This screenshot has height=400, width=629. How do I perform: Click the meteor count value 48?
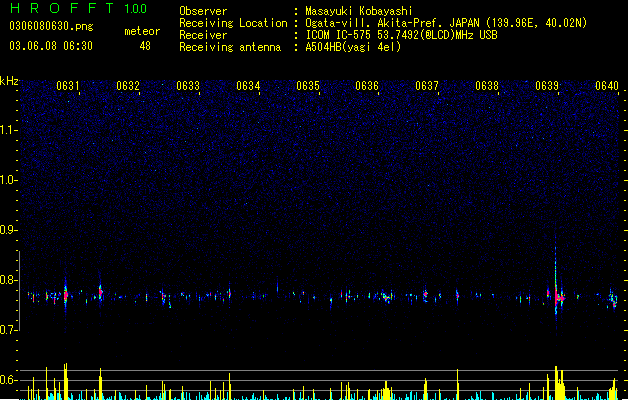click(145, 46)
